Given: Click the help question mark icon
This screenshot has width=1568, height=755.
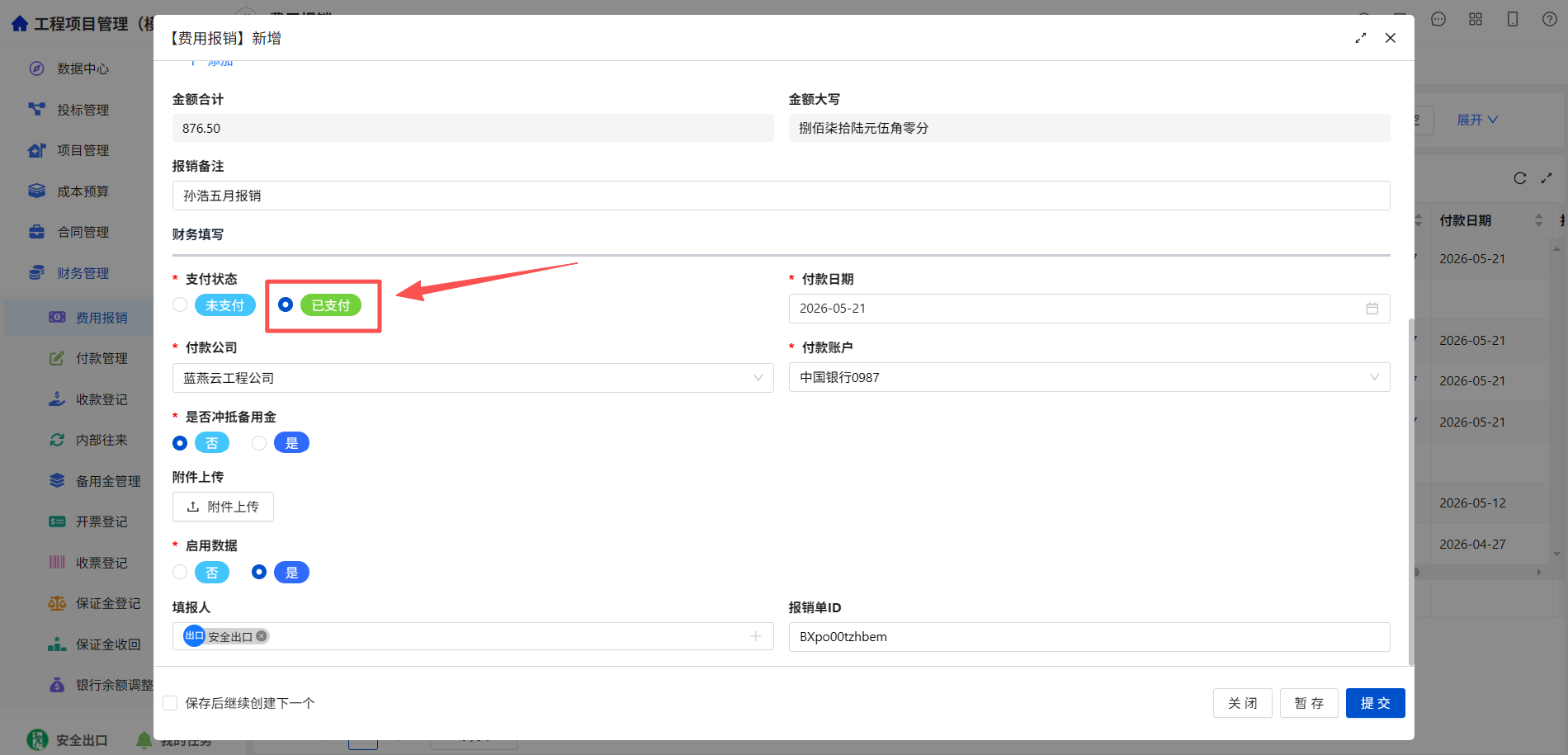Looking at the screenshot, I should [1550, 19].
